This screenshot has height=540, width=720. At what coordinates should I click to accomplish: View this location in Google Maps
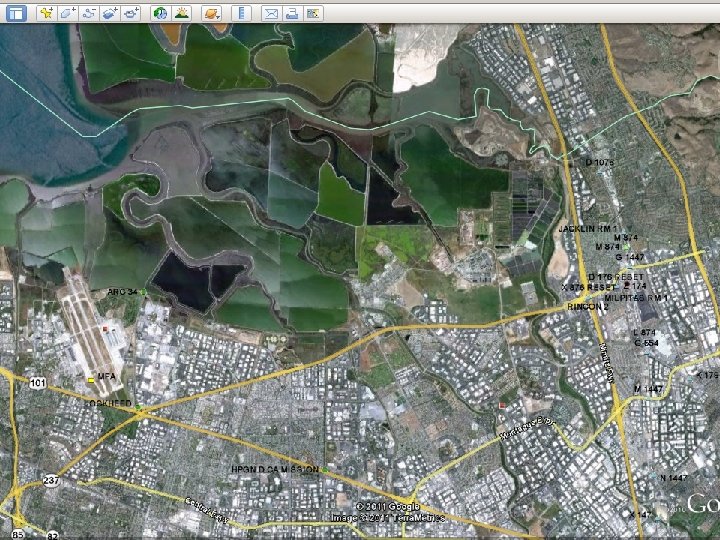pyautogui.click(x=313, y=13)
